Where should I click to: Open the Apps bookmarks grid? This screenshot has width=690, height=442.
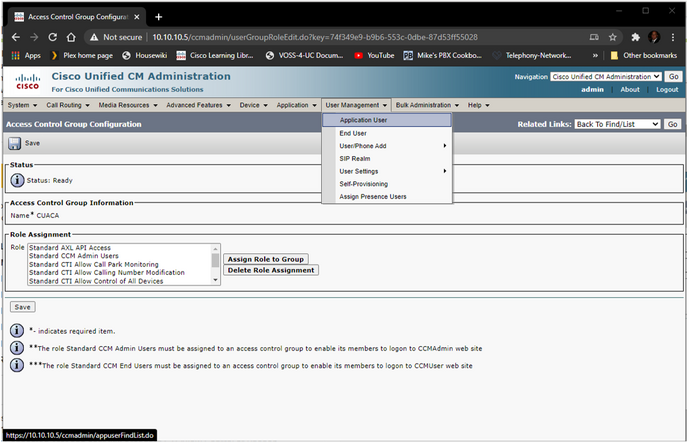coord(26,55)
